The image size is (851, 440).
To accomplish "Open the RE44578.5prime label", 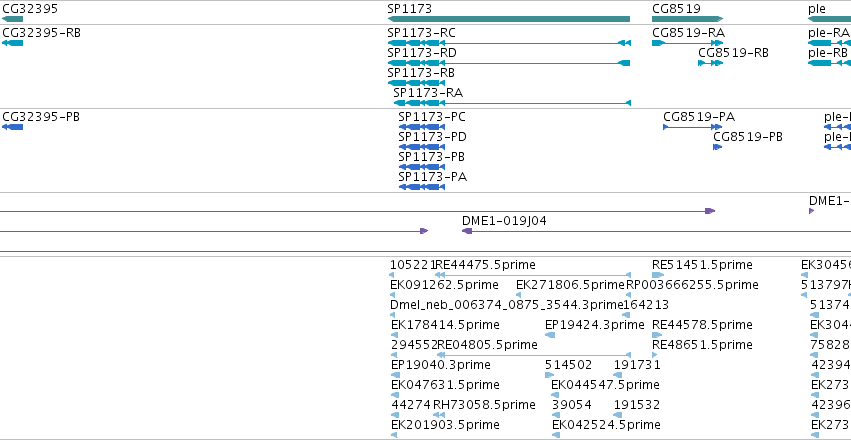I will click(702, 325).
